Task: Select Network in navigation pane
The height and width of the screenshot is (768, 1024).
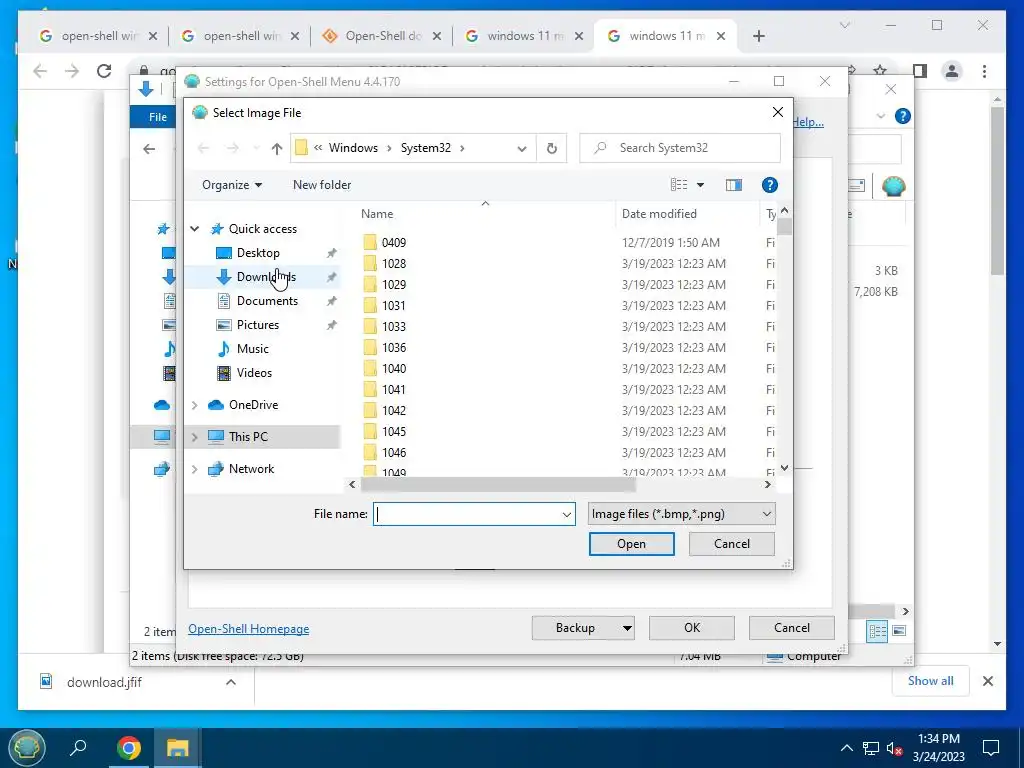Action: (x=251, y=469)
